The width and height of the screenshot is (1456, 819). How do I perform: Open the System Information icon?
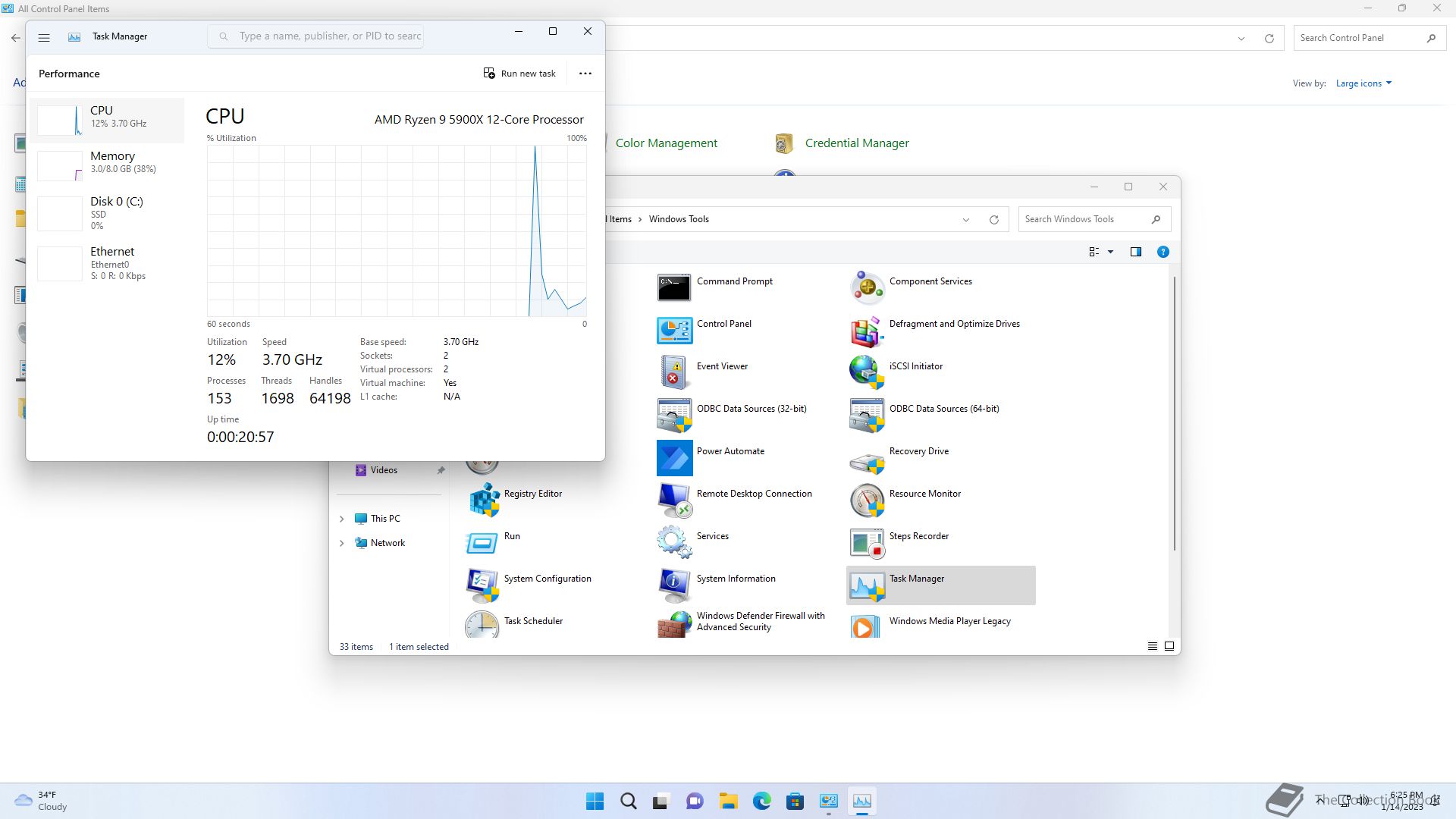[x=674, y=585]
